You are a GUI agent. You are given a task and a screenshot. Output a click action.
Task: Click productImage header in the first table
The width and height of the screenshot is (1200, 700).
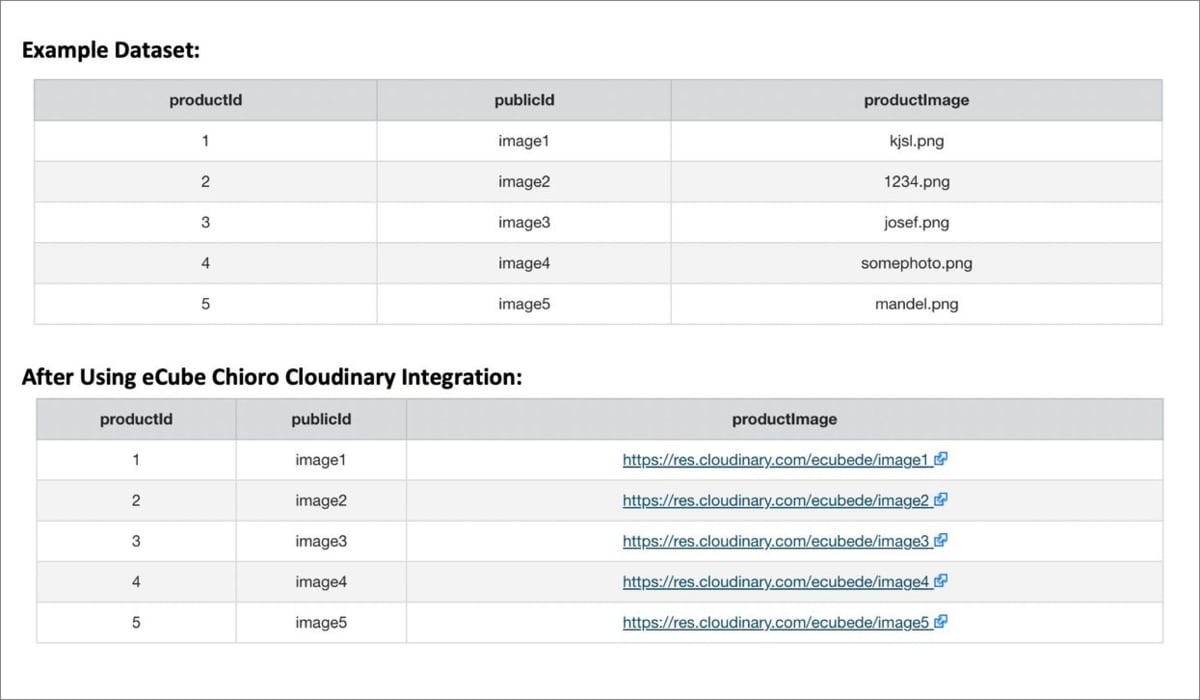[x=916, y=100]
